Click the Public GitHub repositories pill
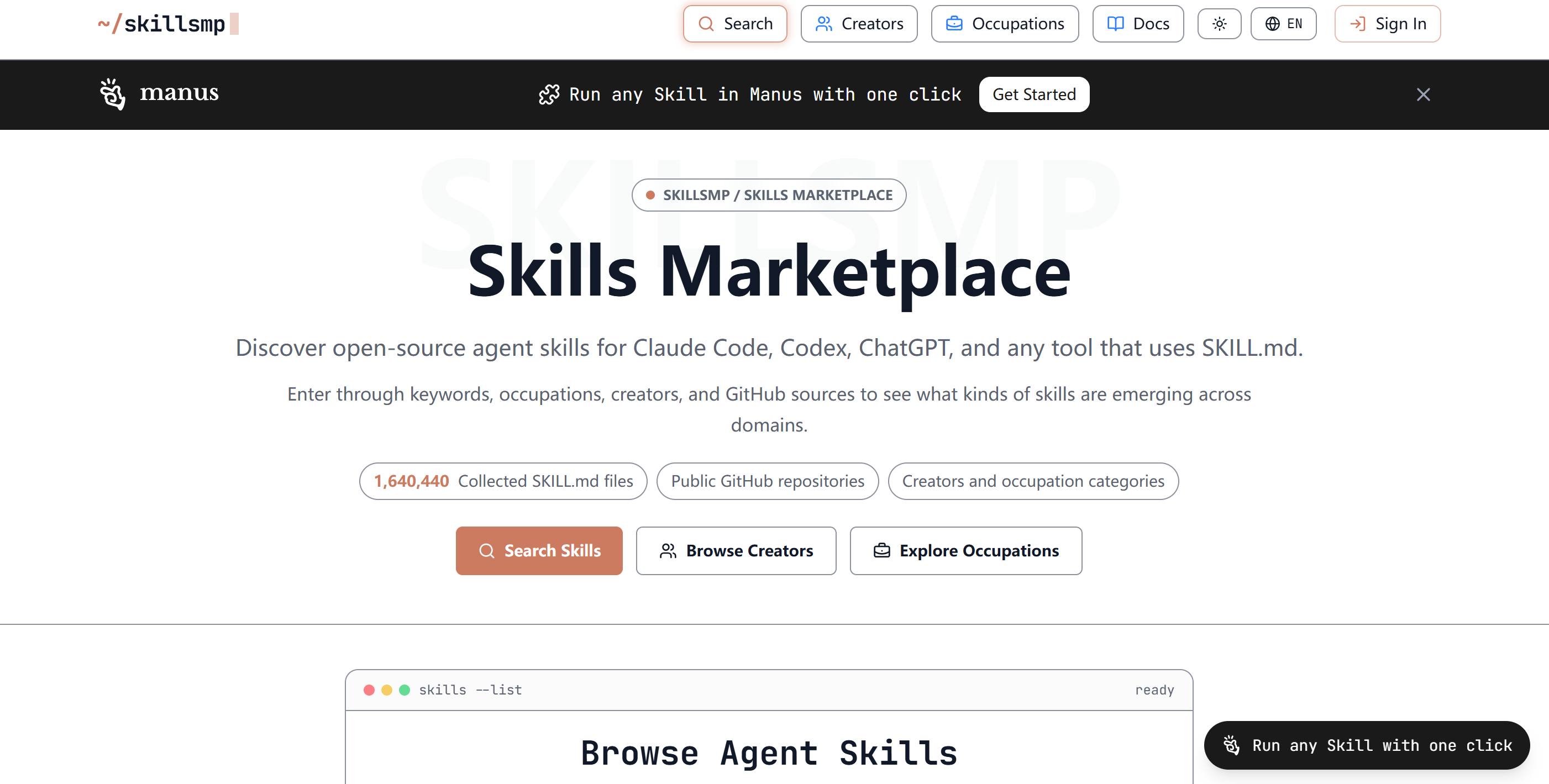The width and height of the screenshot is (1549, 784). click(x=767, y=481)
